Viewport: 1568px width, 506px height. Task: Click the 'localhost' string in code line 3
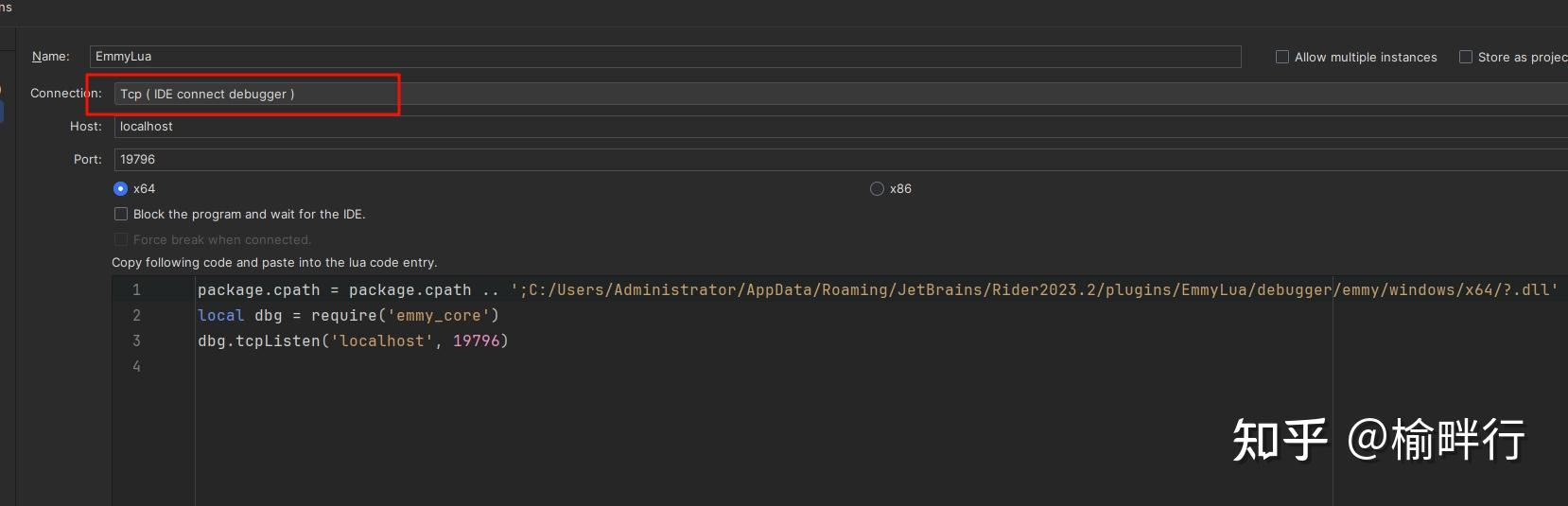tap(382, 341)
